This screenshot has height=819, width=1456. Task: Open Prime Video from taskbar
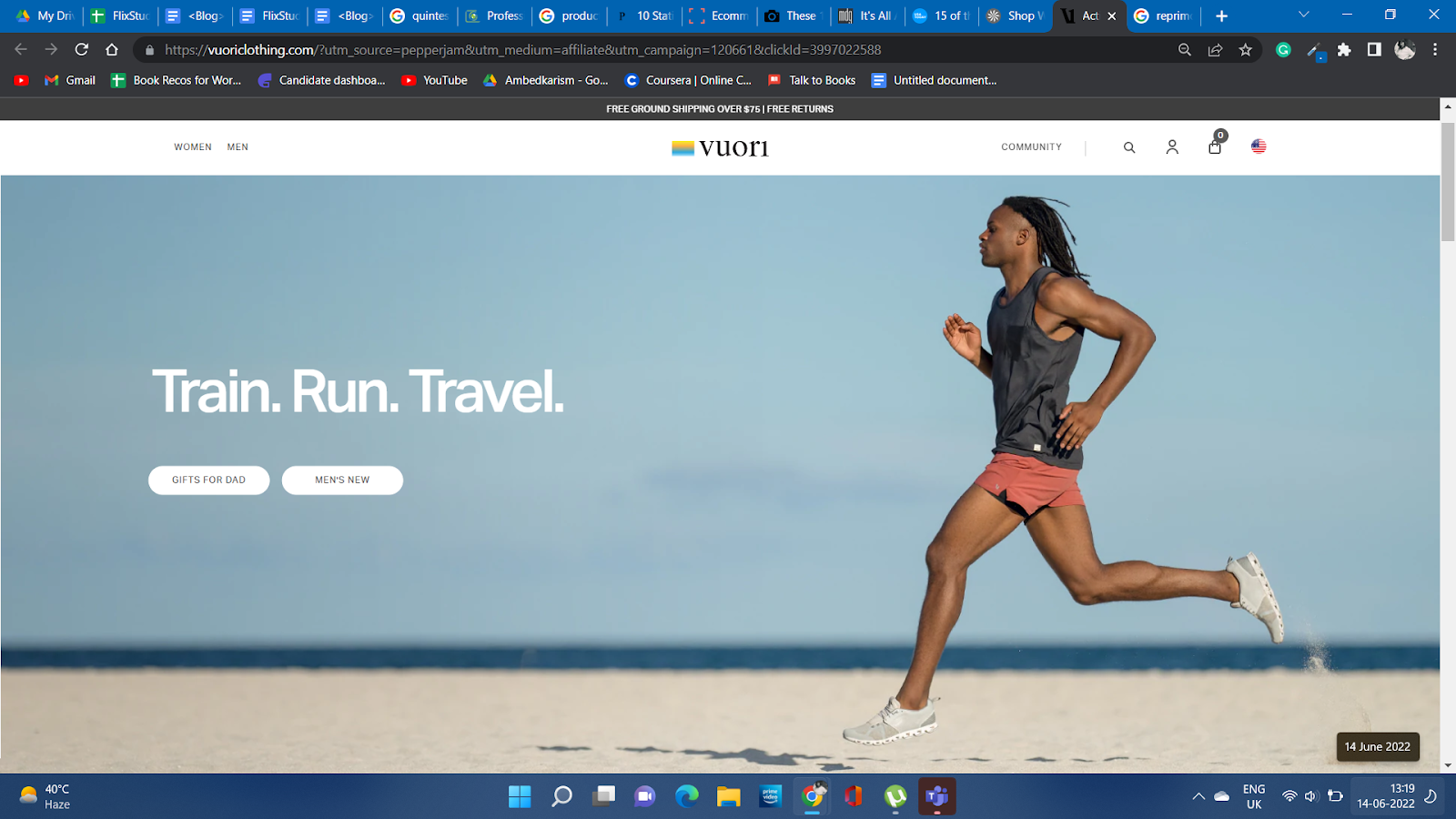pos(771,796)
